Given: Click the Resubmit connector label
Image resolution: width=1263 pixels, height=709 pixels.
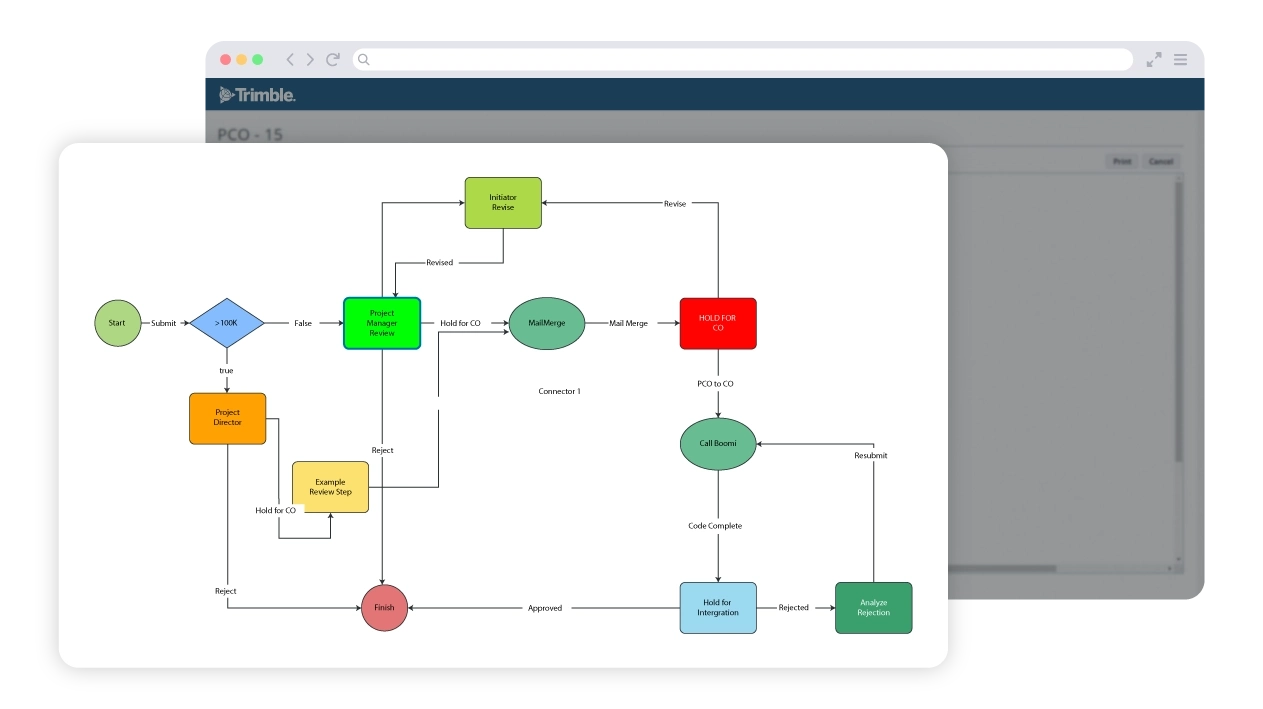Looking at the screenshot, I should (x=871, y=456).
